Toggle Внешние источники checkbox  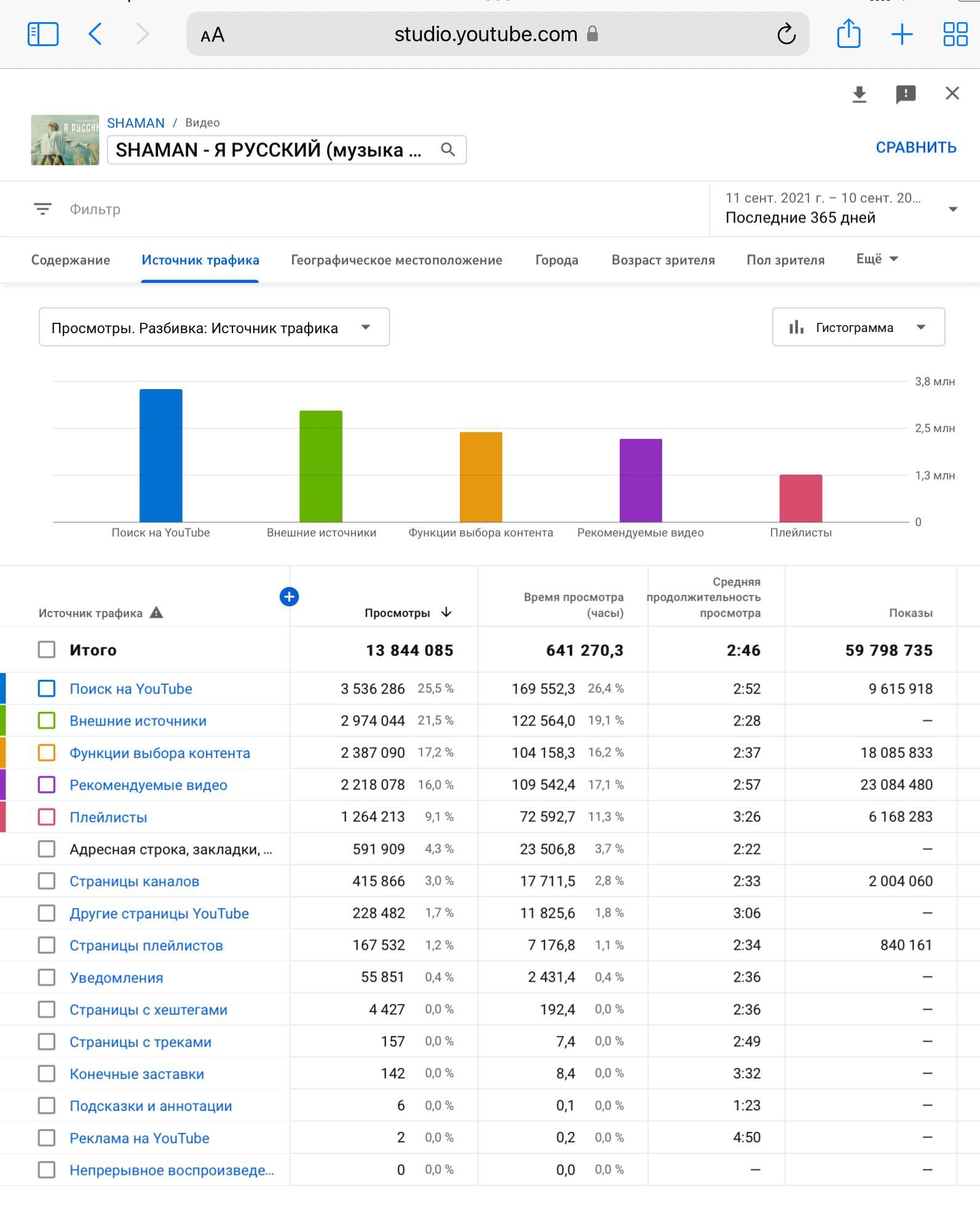[47, 720]
